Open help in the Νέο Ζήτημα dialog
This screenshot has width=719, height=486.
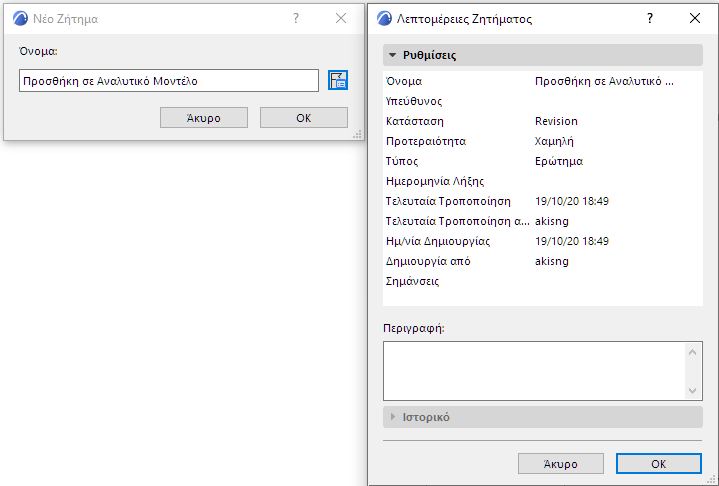[296, 18]
